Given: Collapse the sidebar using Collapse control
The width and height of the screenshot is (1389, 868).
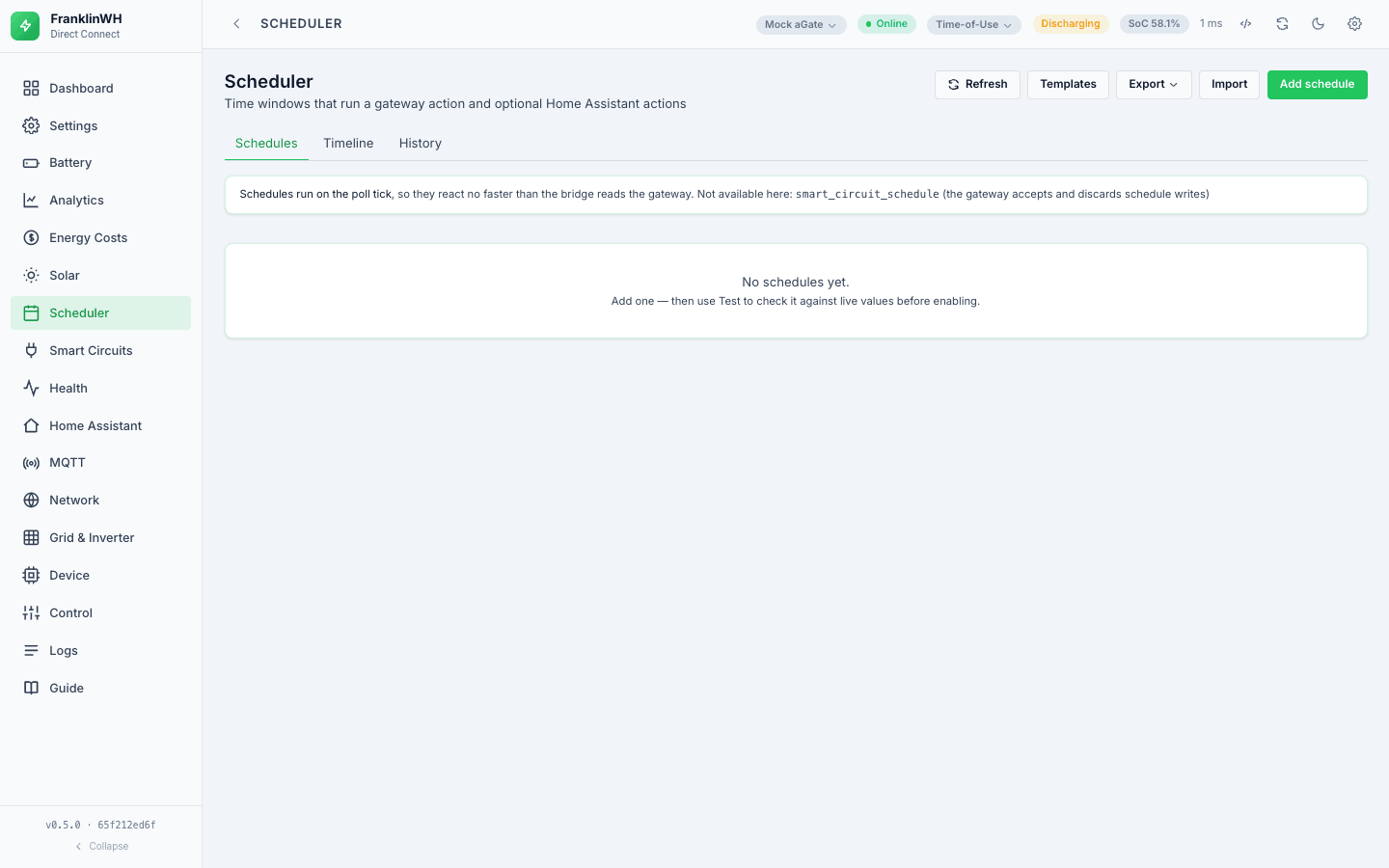Looking at the screenshot, I should (x=101, y=846).
